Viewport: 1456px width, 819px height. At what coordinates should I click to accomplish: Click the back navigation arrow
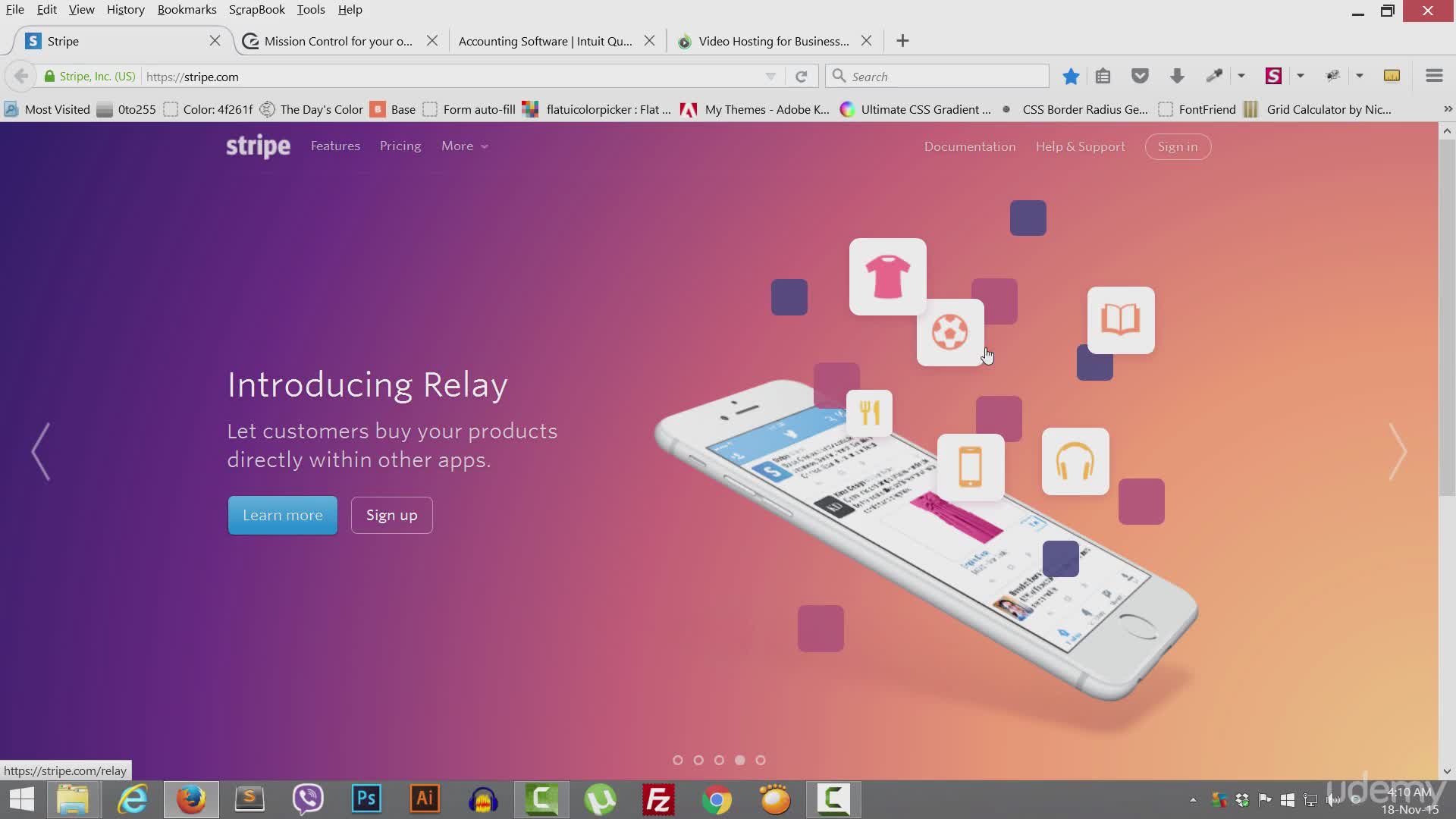click(21, 76)
